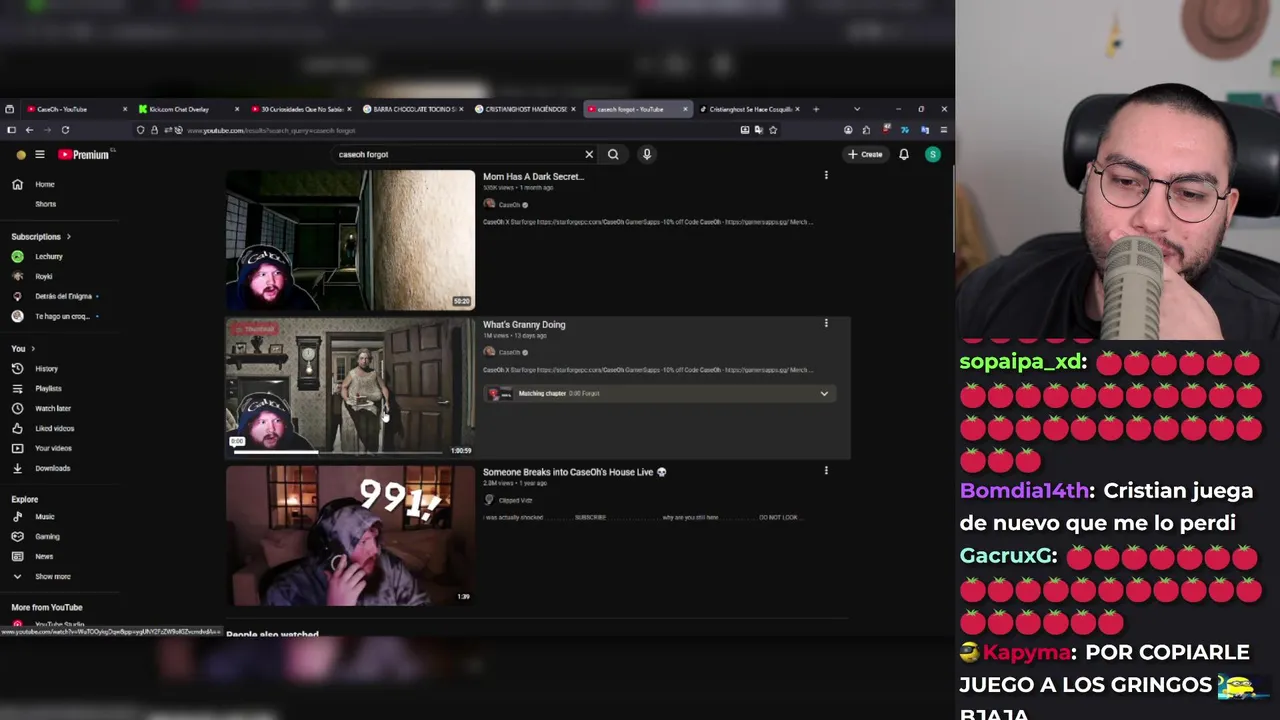Image resolution: width=1280 pixels, height=720 pixels.
Task: Bookmark this page with the star icon
Action: tap(773, 130)
